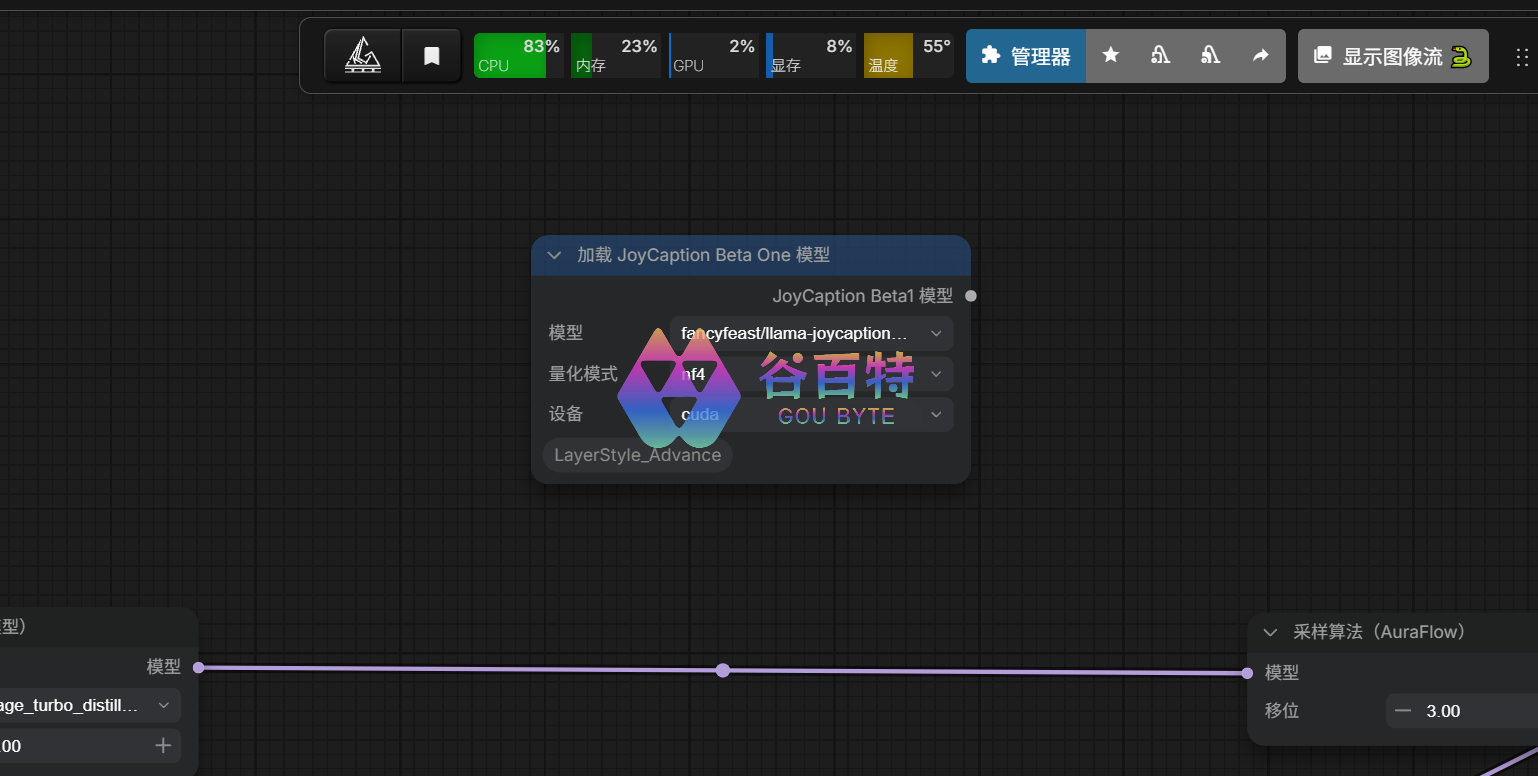The height and width of the screenshot is (776, 1538).
Task: Open the 模型 dropdown showing fancyfeast/llama-joycaption
Action: click(812, 333)
